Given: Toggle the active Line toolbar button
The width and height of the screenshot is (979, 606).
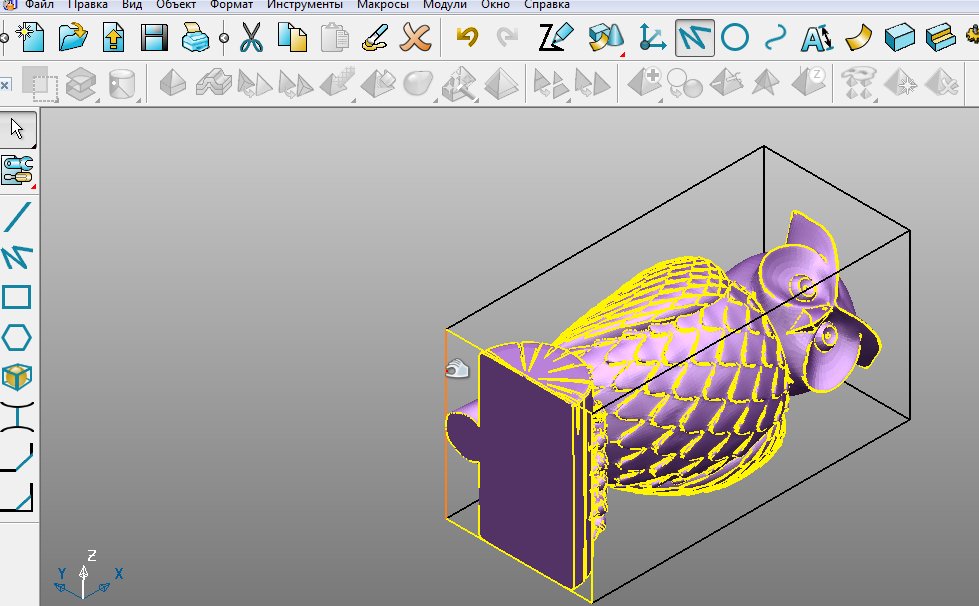Looking at the screenshot, I should (x=694, y=37).
